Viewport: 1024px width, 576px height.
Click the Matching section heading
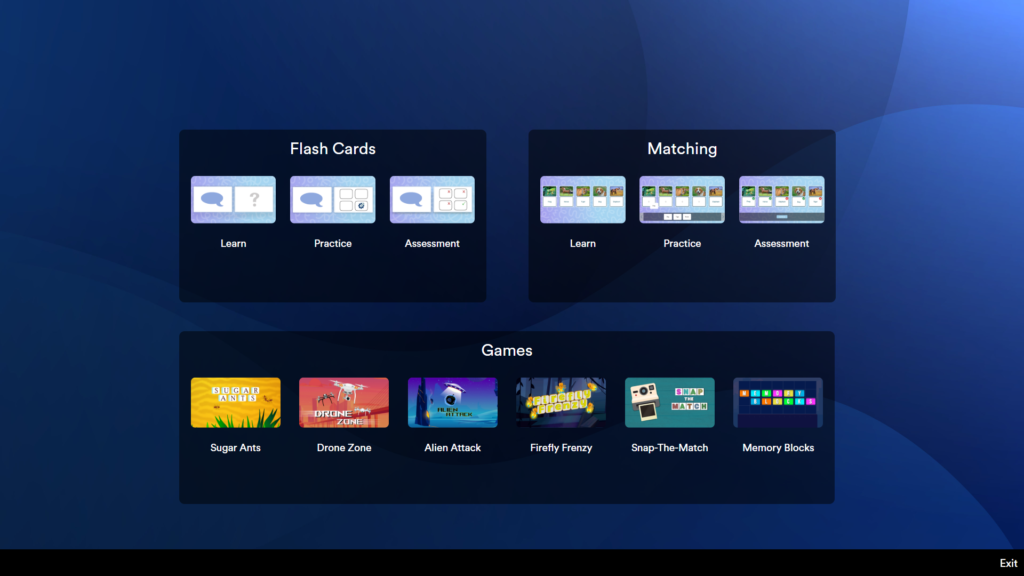pos(682,149)
